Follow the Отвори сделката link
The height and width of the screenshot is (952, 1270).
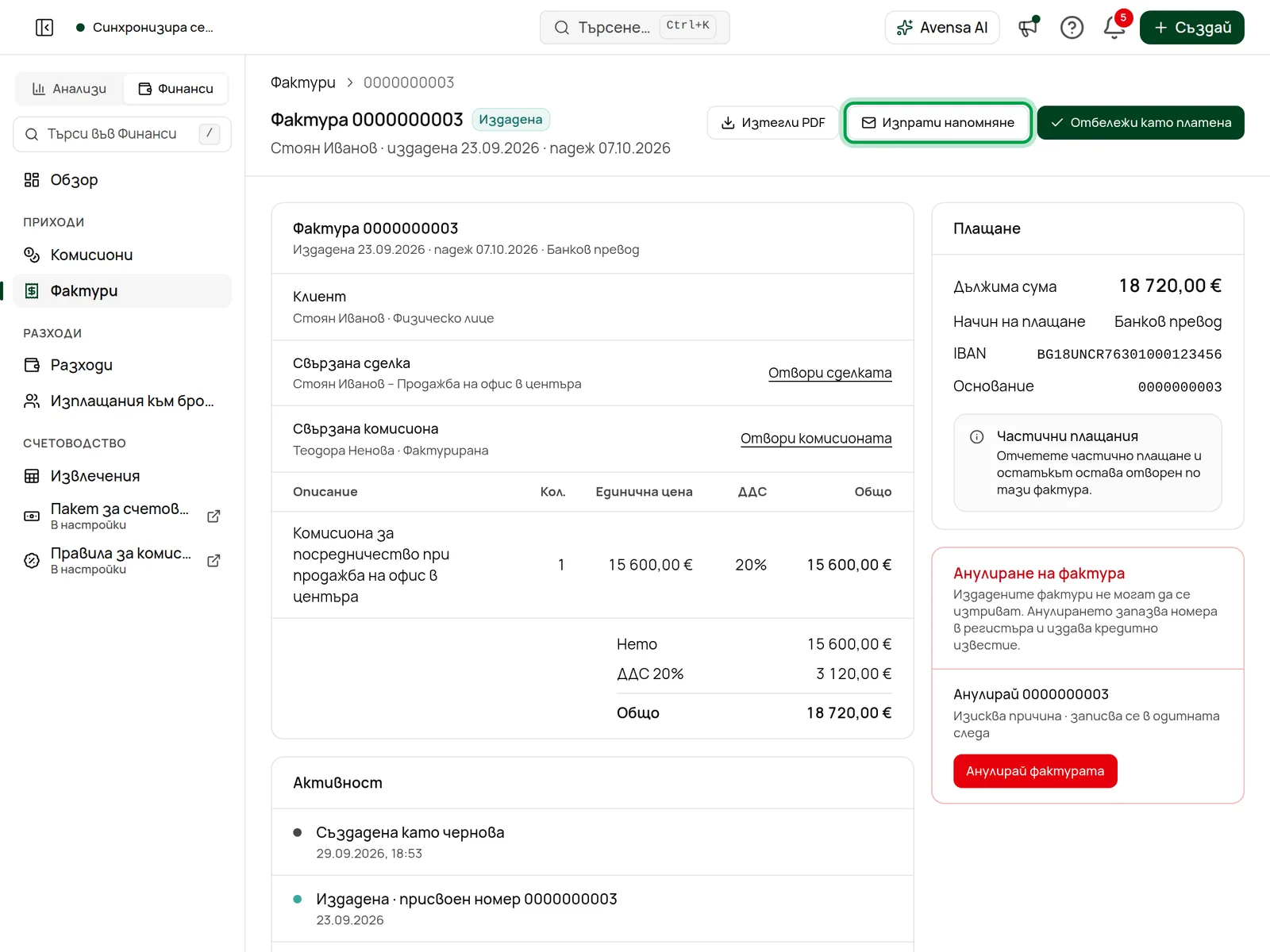click(829, 373)
